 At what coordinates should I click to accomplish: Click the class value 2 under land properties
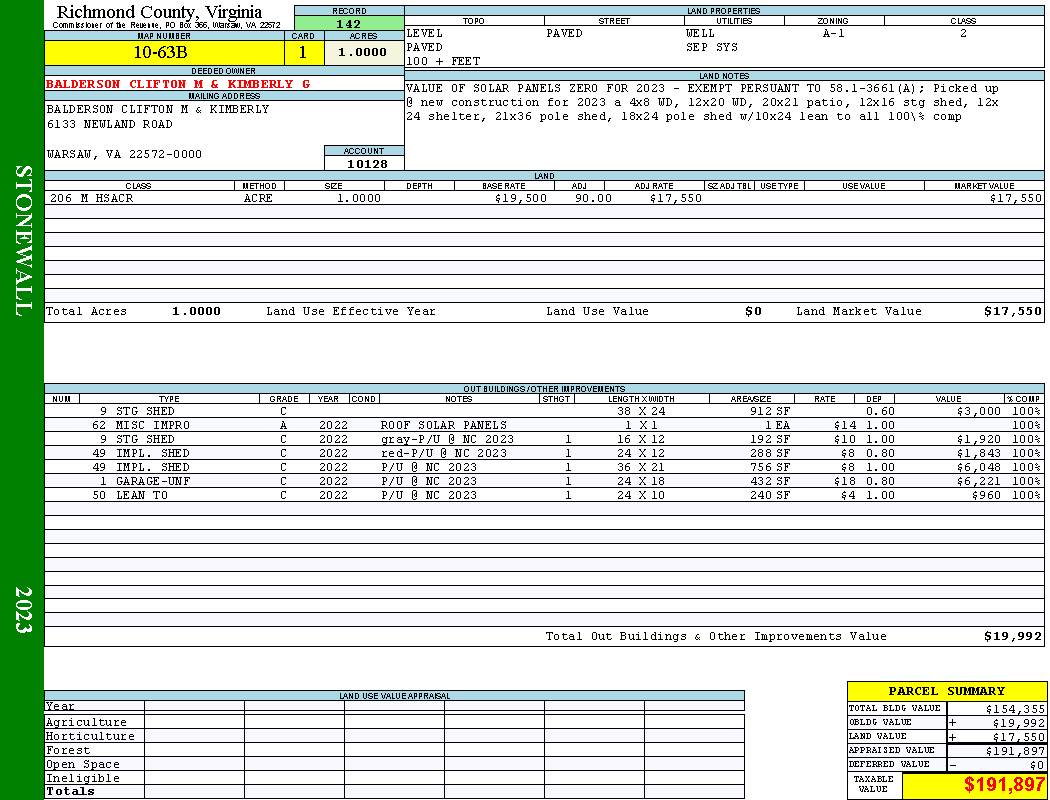coord(963,33)
